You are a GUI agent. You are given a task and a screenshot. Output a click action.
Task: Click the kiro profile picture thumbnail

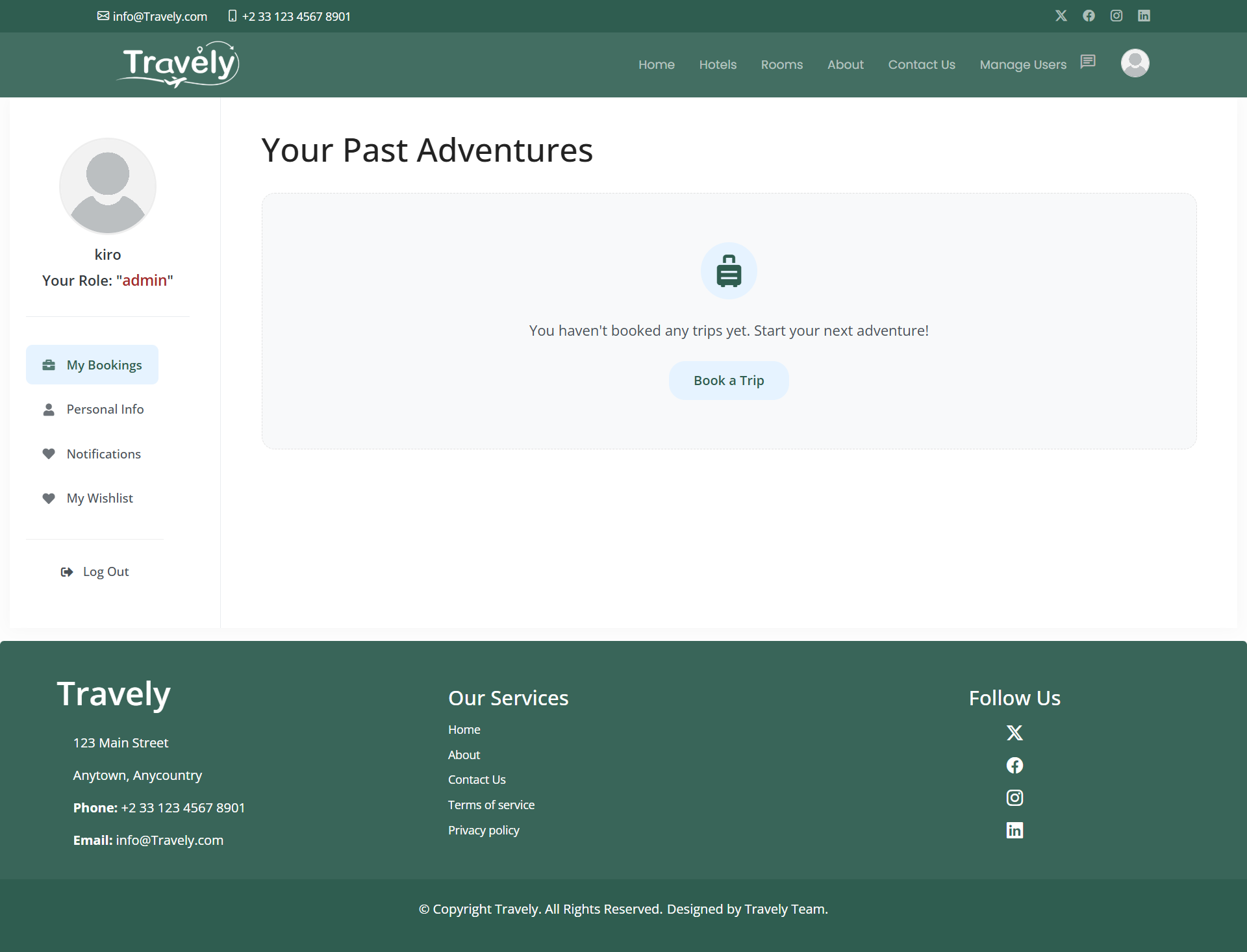click(x=107, y=186)
